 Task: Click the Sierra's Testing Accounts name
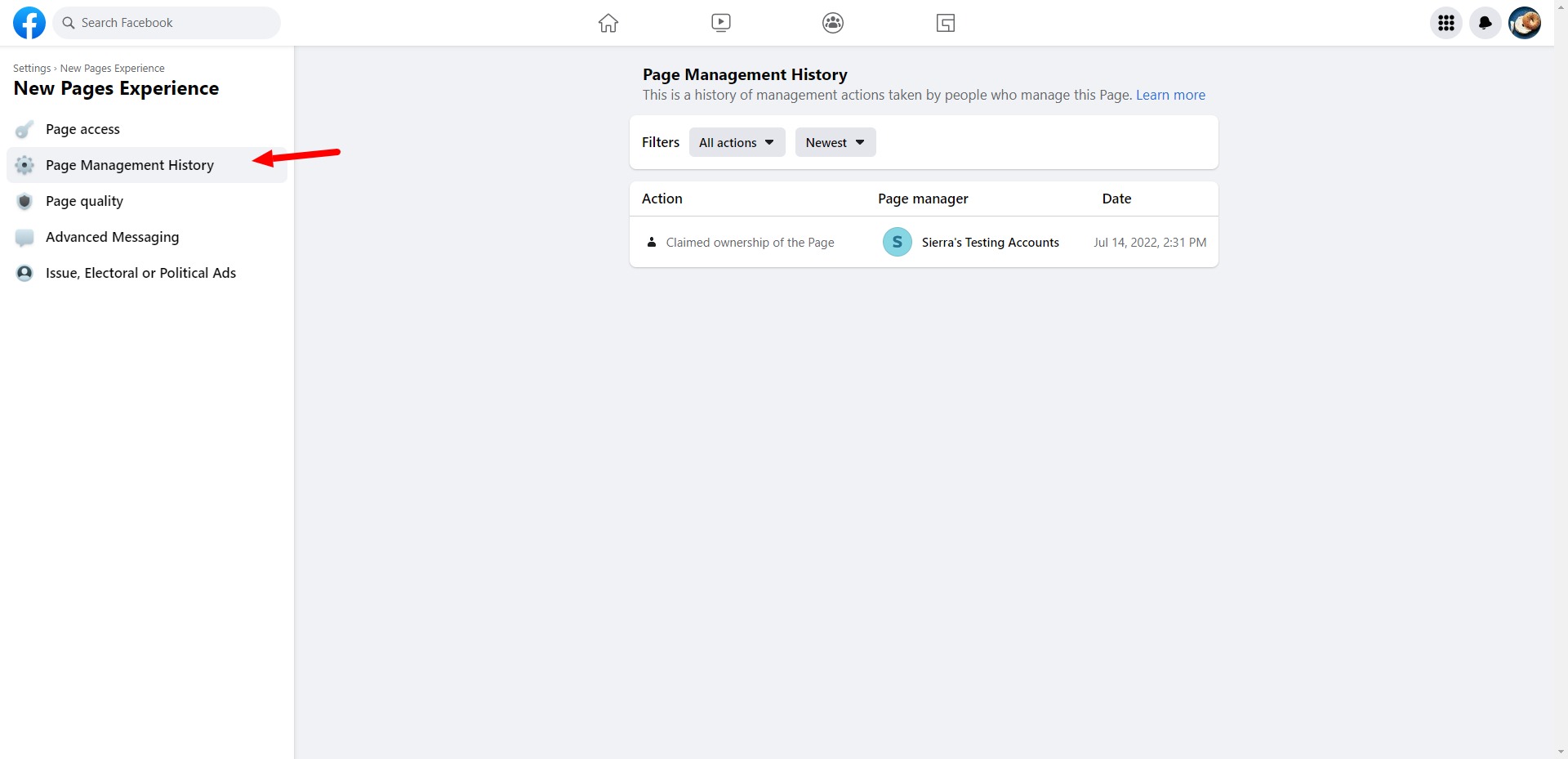(x=990, y=243)
